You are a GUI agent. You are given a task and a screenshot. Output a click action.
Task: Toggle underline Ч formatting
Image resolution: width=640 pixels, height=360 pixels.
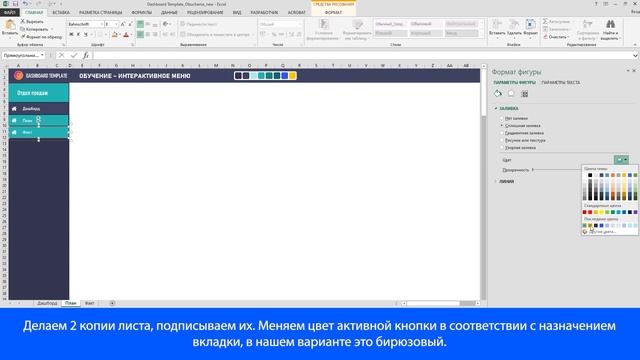pyautogui.click(x=86, y=35)
